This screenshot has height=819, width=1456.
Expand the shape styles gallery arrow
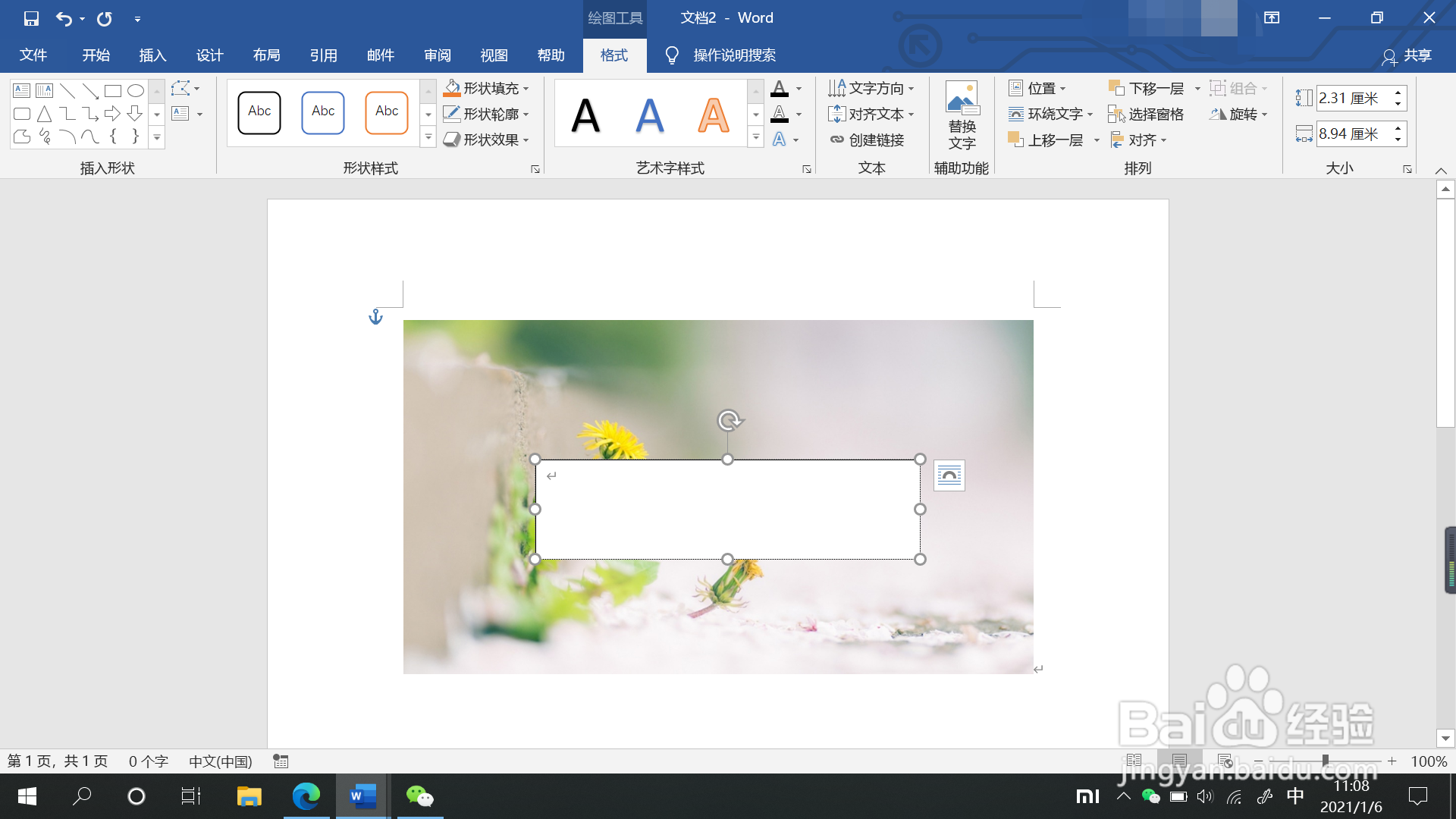tap(428, 138)
